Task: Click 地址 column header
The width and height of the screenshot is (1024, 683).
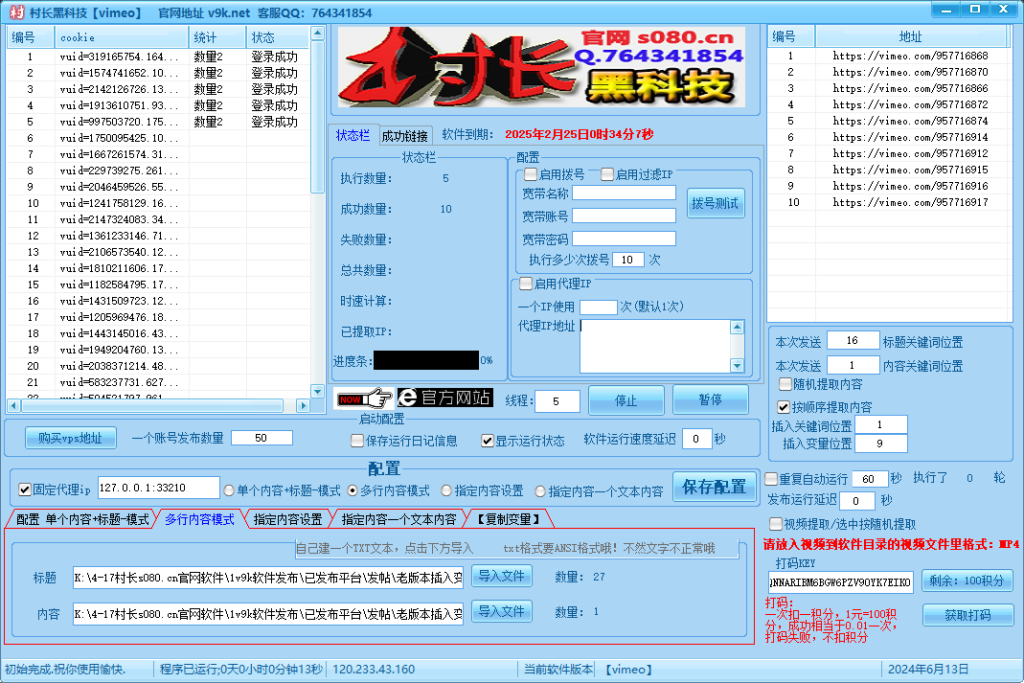Action: tap(911, 37)
